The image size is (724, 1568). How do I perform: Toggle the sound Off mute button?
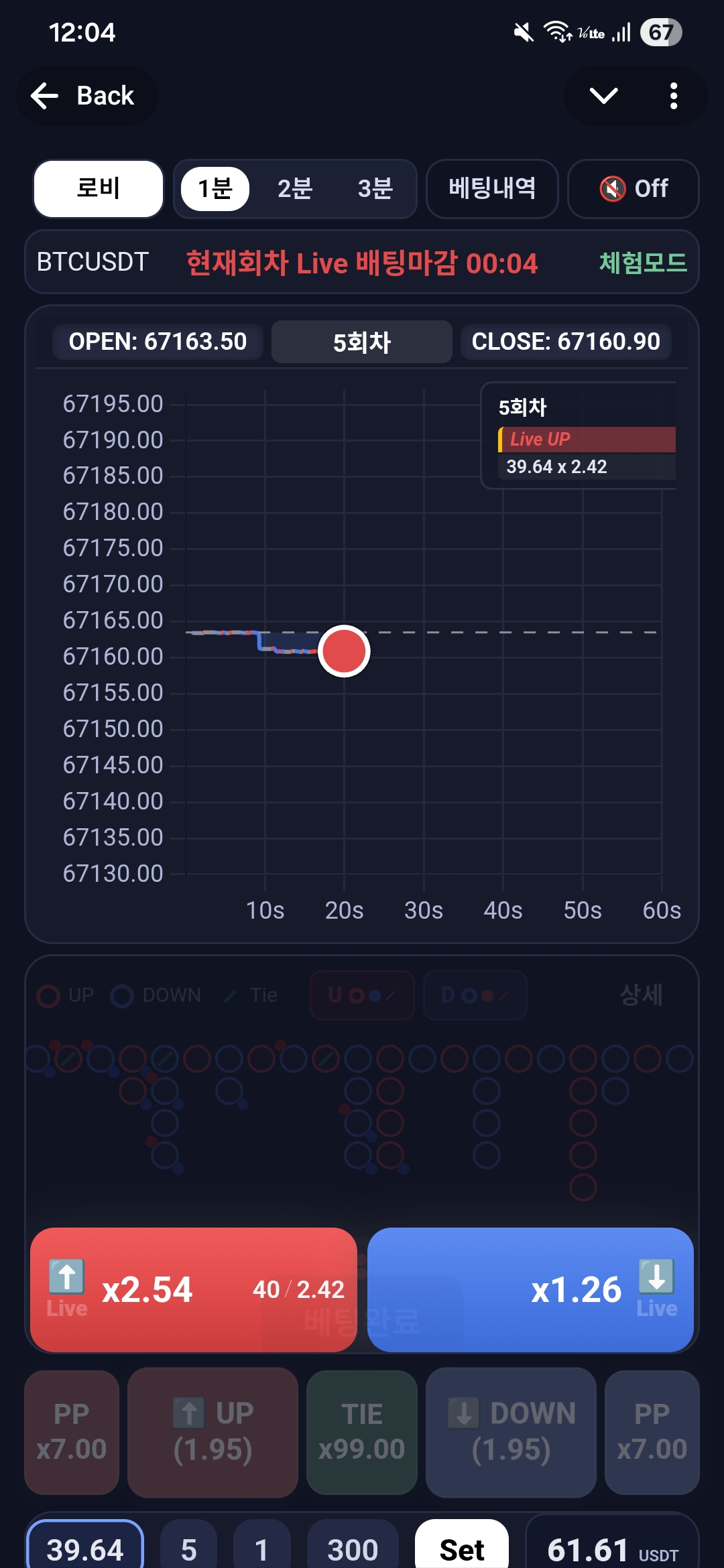633,189
